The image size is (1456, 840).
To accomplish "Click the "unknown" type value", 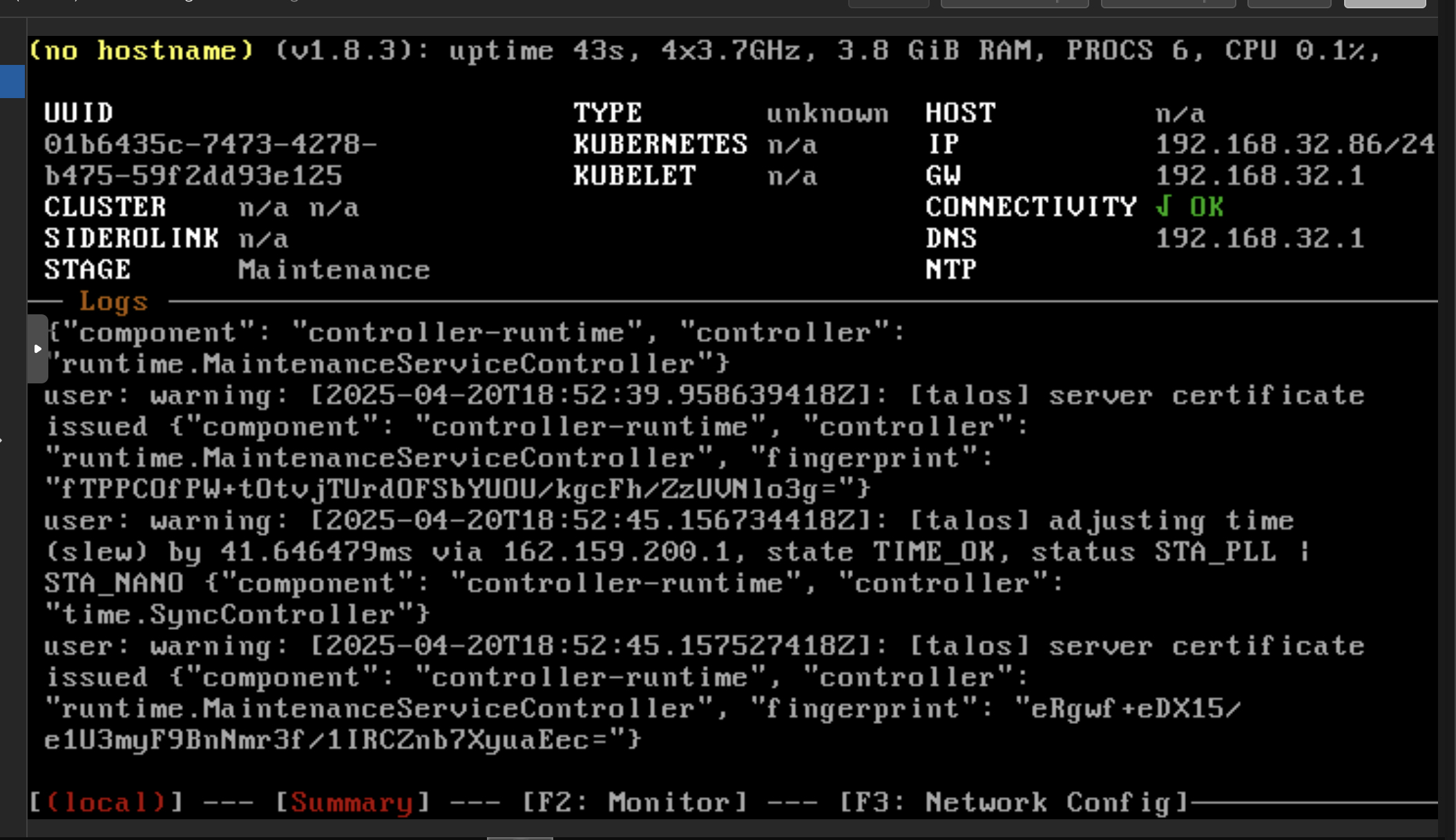I will point(827,113).
